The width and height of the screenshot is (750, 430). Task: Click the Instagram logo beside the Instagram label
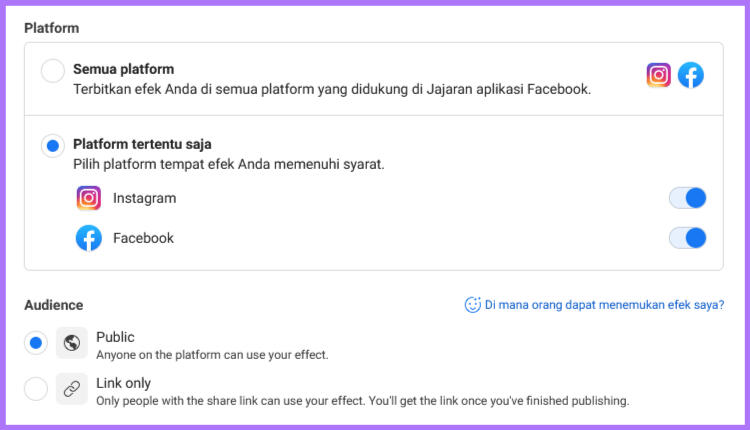click(x=88, y=198)
